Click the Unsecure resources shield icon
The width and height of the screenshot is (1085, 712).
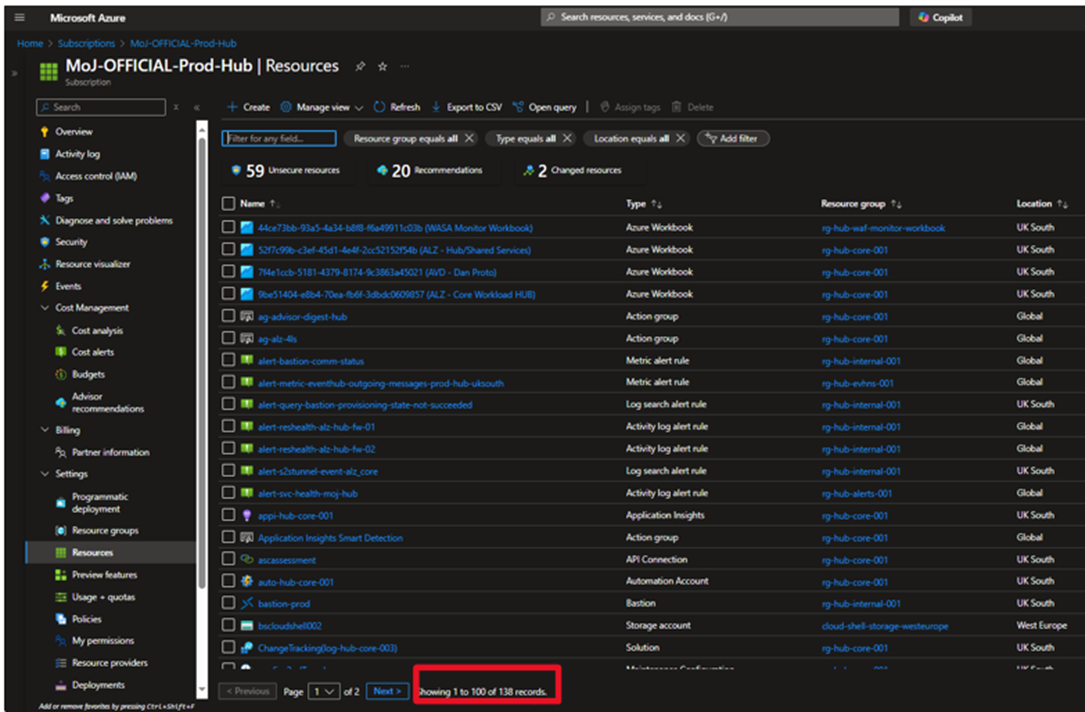pyautogui.click(x=236, y=170)
